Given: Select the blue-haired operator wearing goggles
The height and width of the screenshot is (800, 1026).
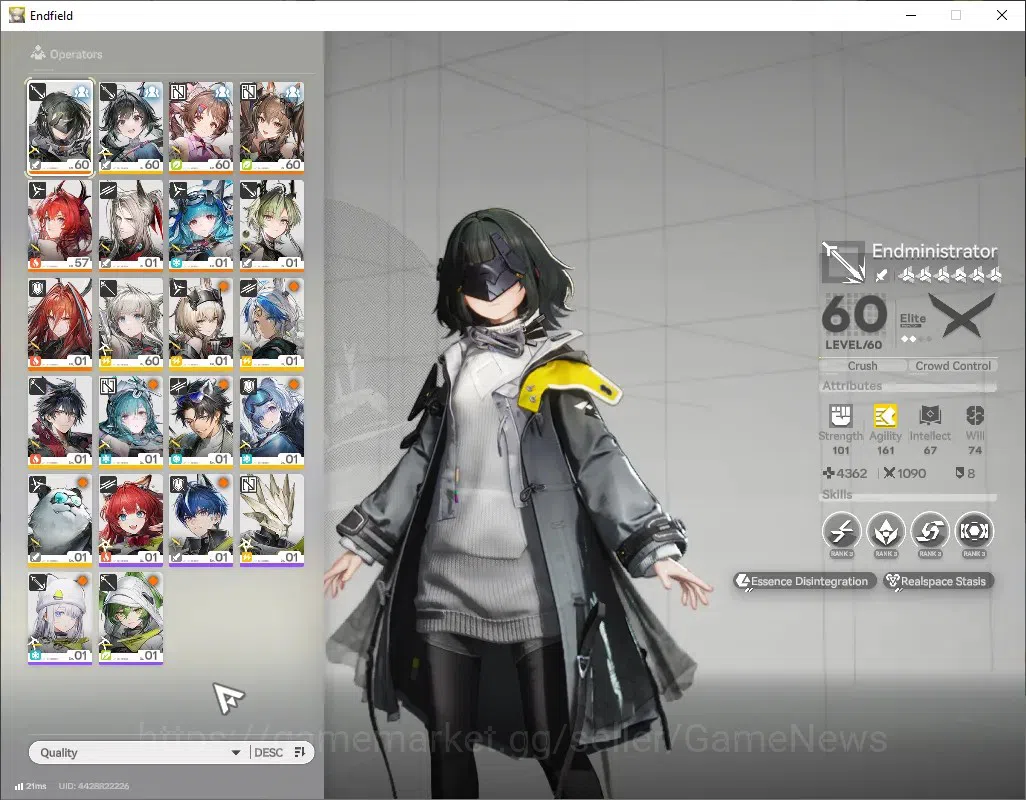Looking at the screenshot, I should pos(202,226).
